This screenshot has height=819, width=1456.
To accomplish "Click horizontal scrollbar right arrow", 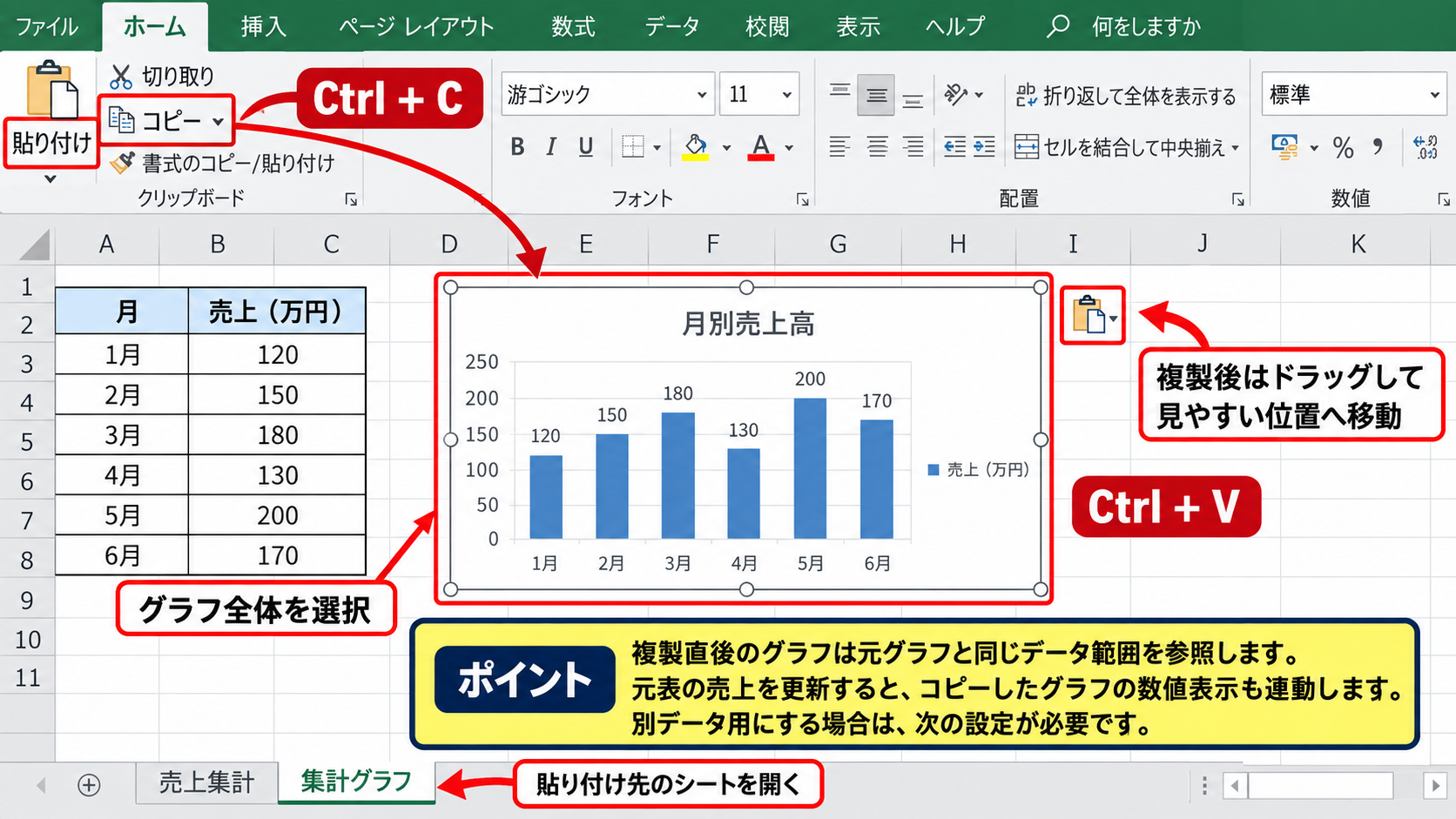I will pyautogui.click(x=1434, y=786).
